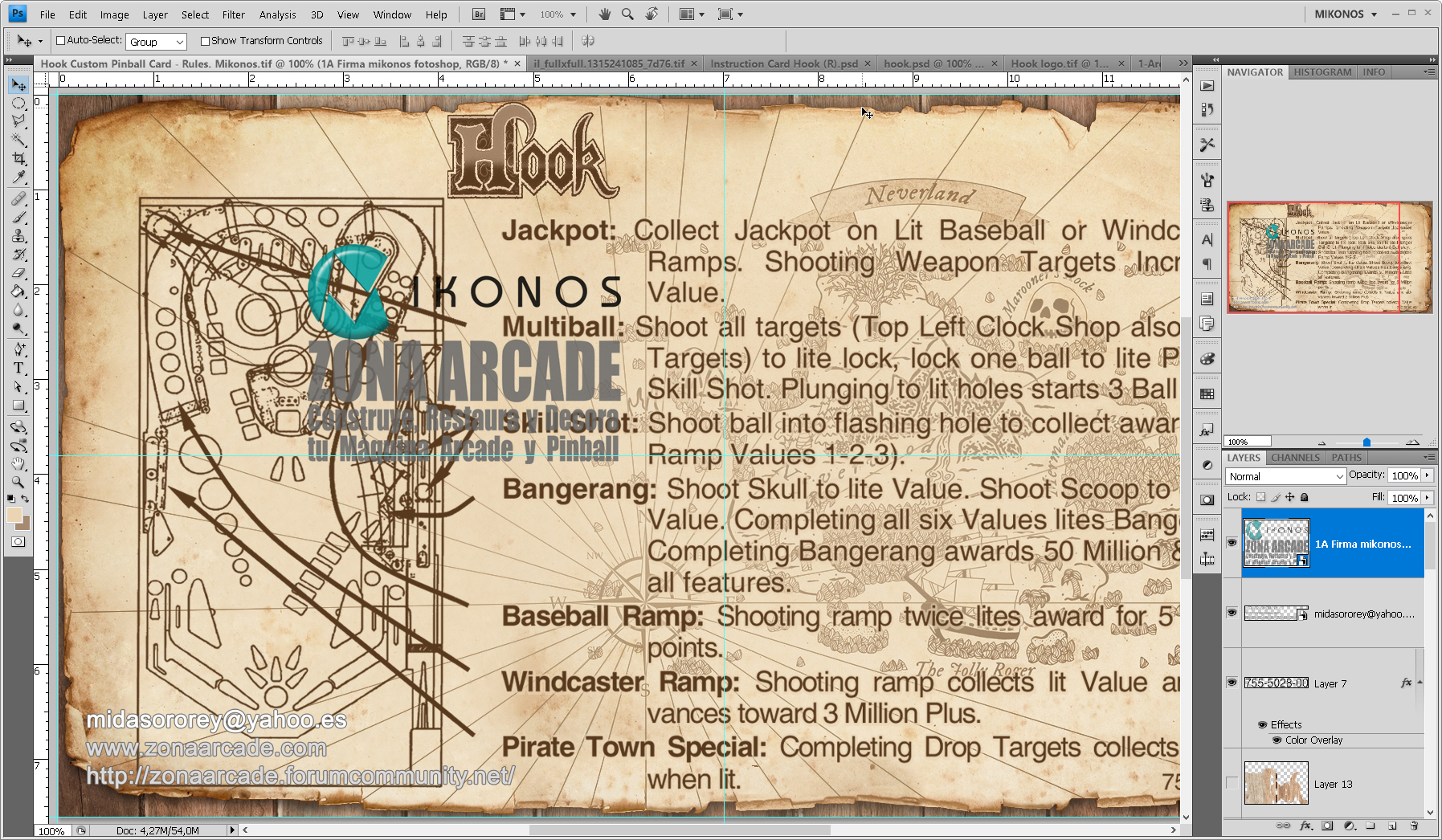The height and width of the screenshot is (840, 1442).
Task: Create a new group with folder icon
Action: [1371, 826]
